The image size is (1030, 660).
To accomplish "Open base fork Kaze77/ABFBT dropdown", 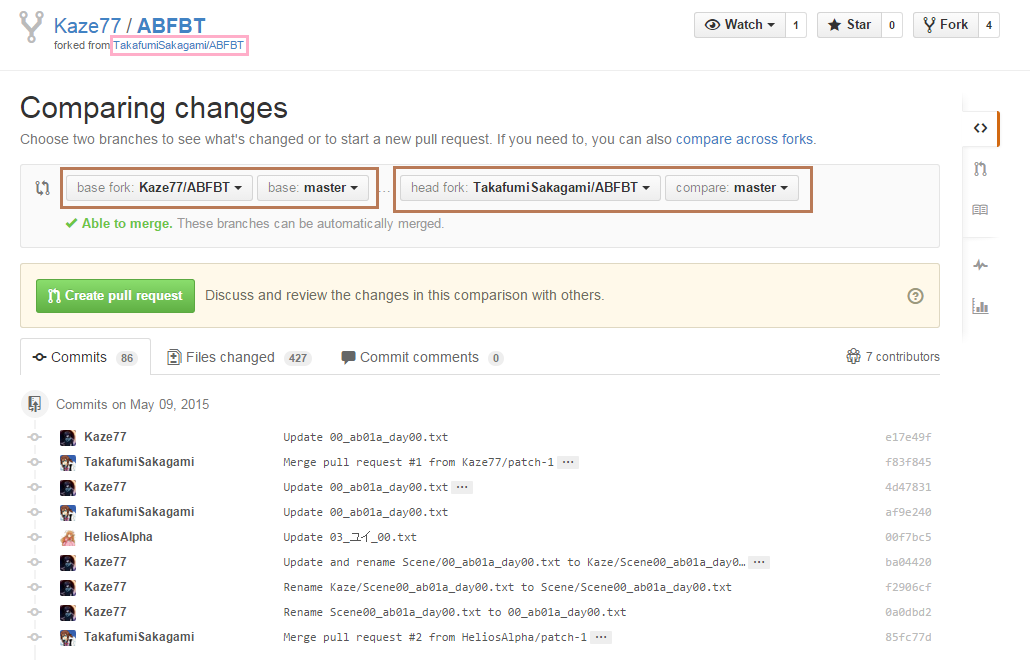I will 159,188.
